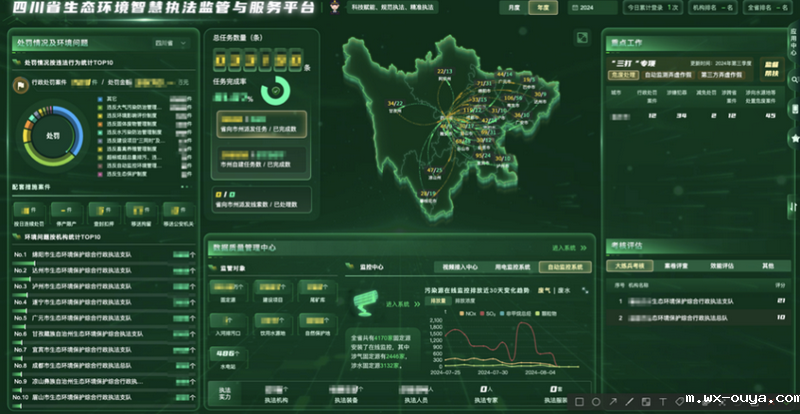This screenshot has height=414, width=800.
Task: Select the rectangle annotation tool in bottom toolbar
Action: (578, 402)
